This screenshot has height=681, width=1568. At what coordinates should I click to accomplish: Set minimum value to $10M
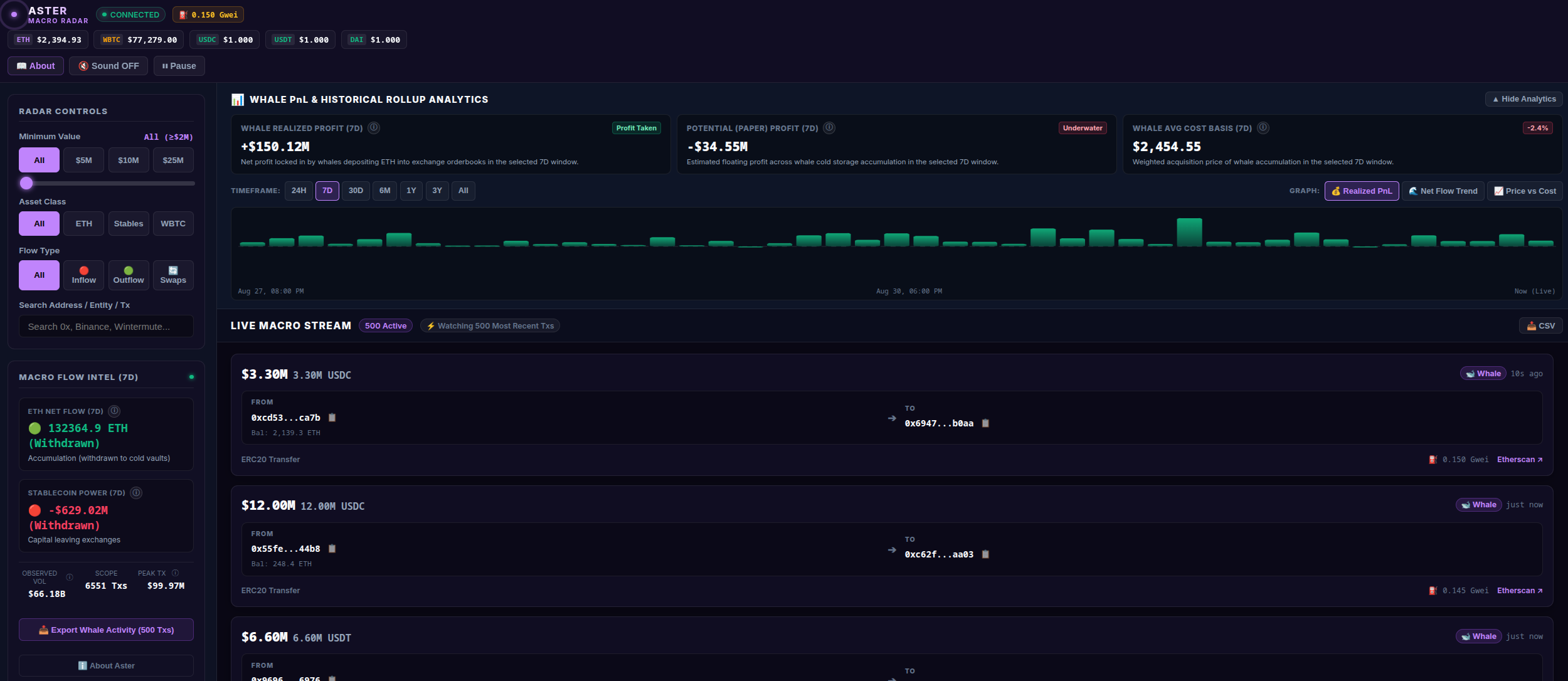[x=129, y=160]
